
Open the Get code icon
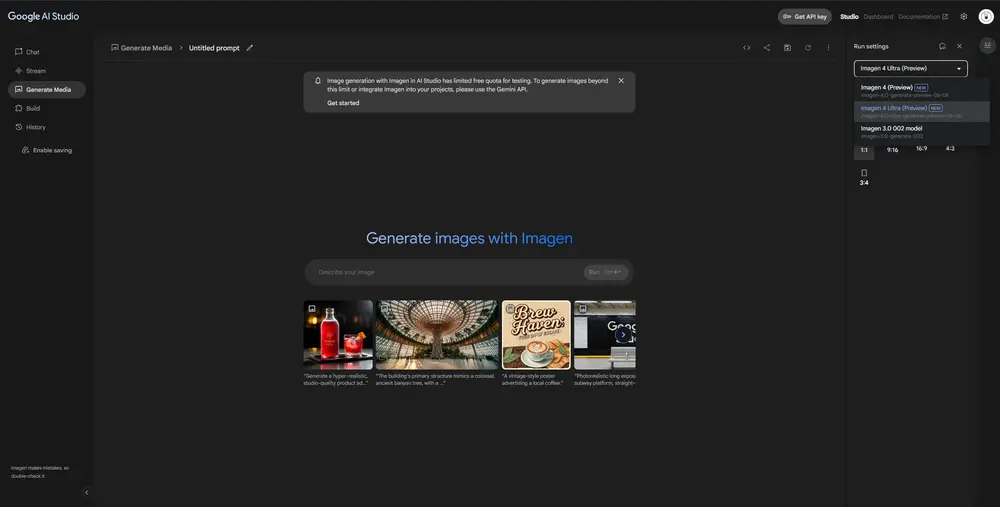[746, 48]
